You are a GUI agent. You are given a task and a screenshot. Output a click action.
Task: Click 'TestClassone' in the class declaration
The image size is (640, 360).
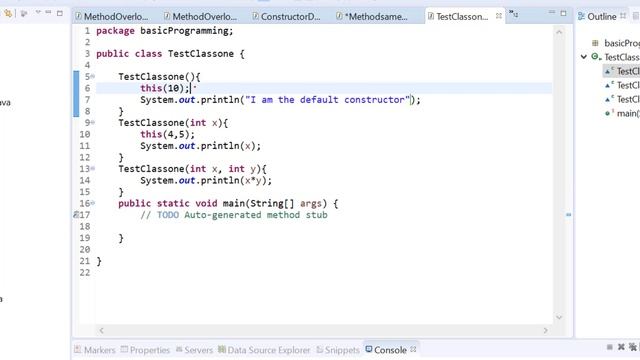[200, 54]
